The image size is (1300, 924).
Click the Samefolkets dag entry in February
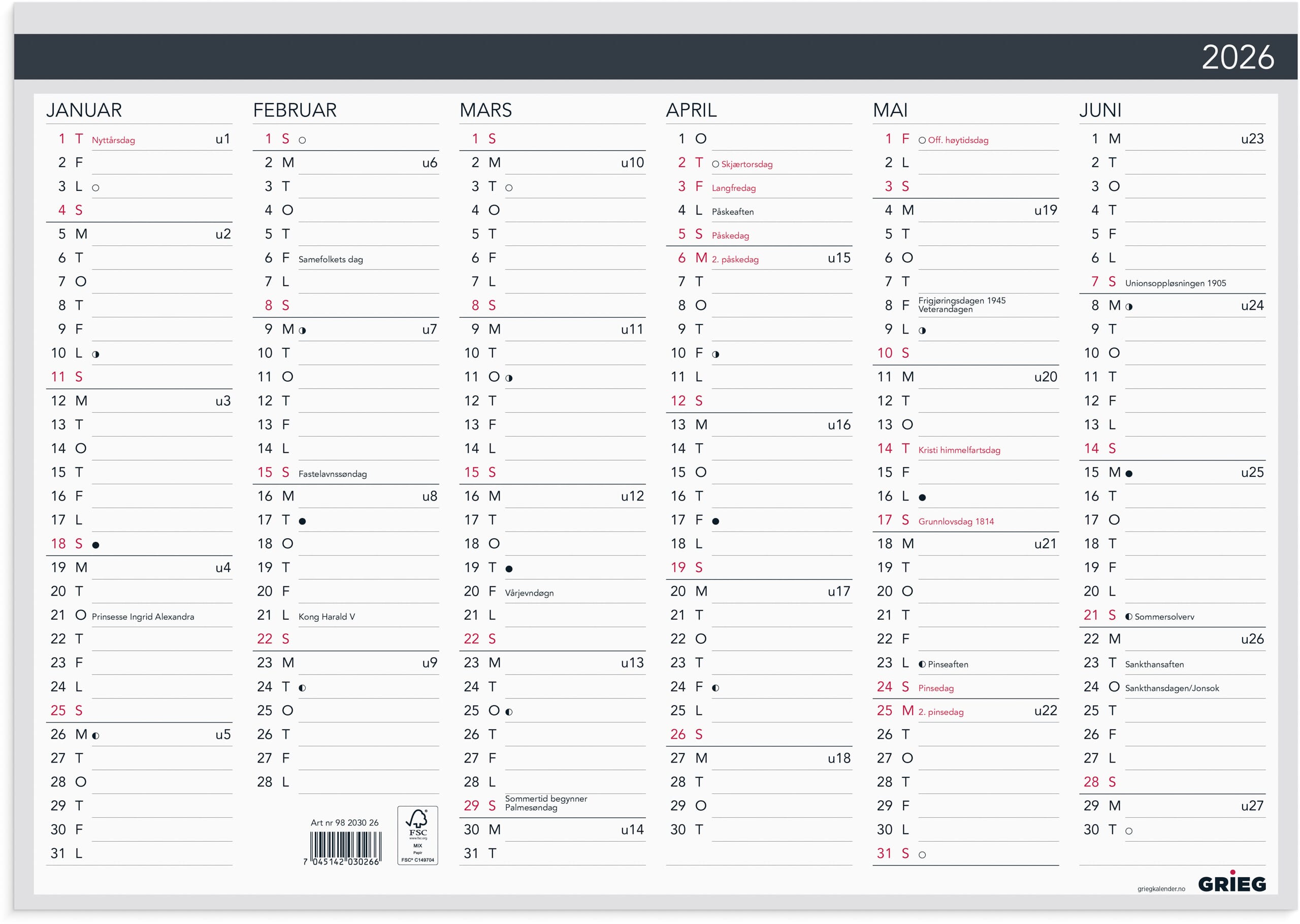click(330, 259)
